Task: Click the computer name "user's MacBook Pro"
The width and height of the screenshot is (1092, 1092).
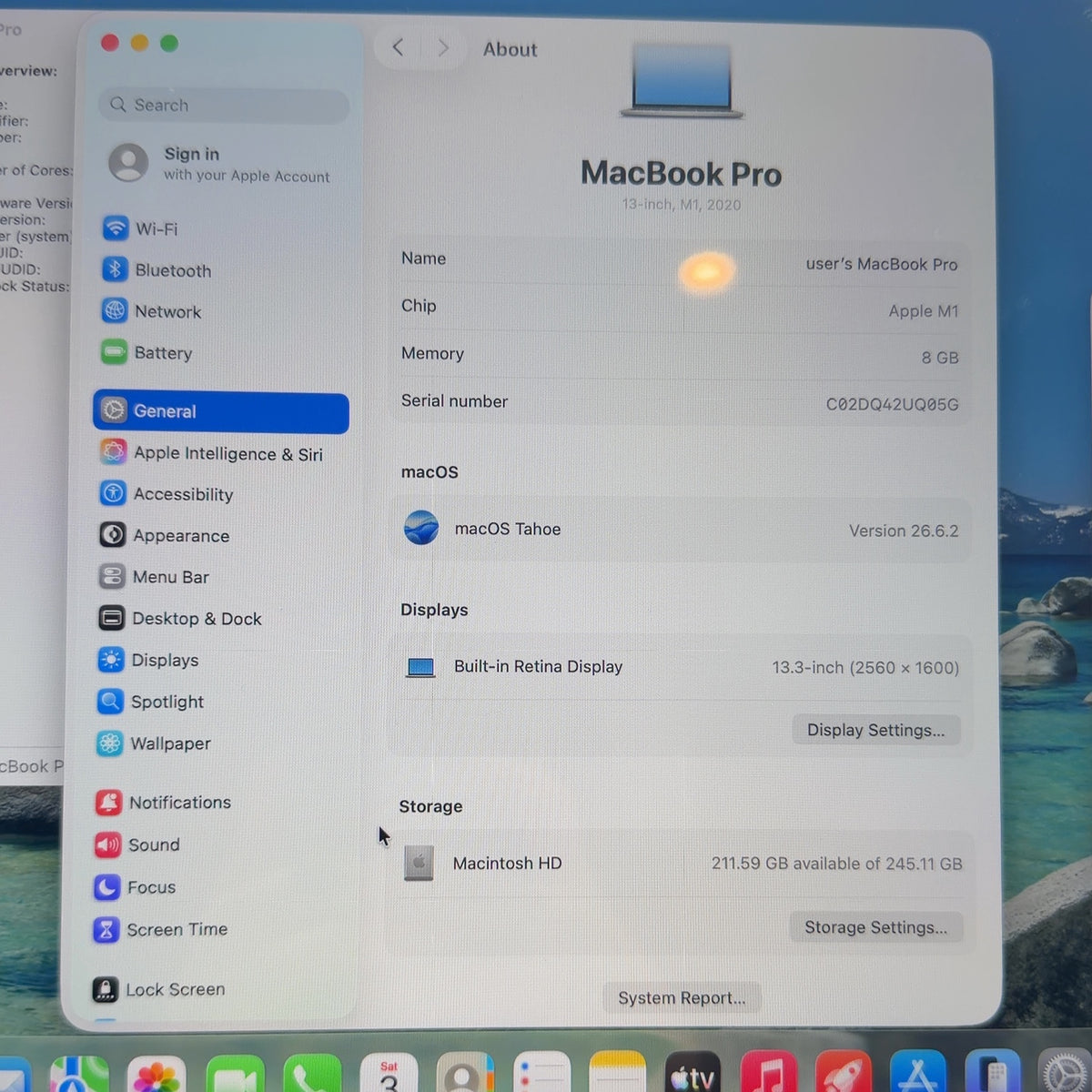Action: click(882, 264)
